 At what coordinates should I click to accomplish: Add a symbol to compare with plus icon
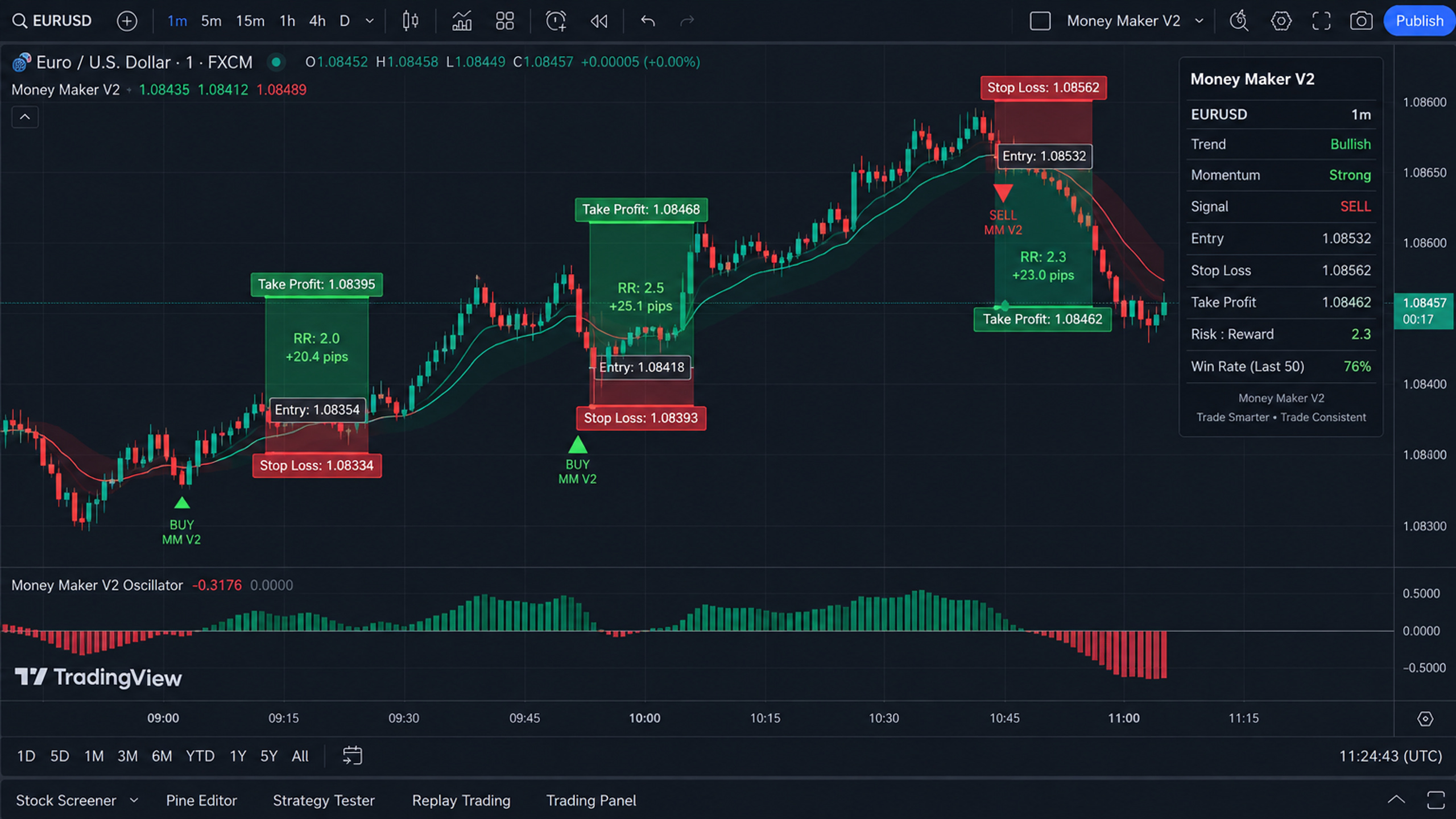click(x=126, y=21)
